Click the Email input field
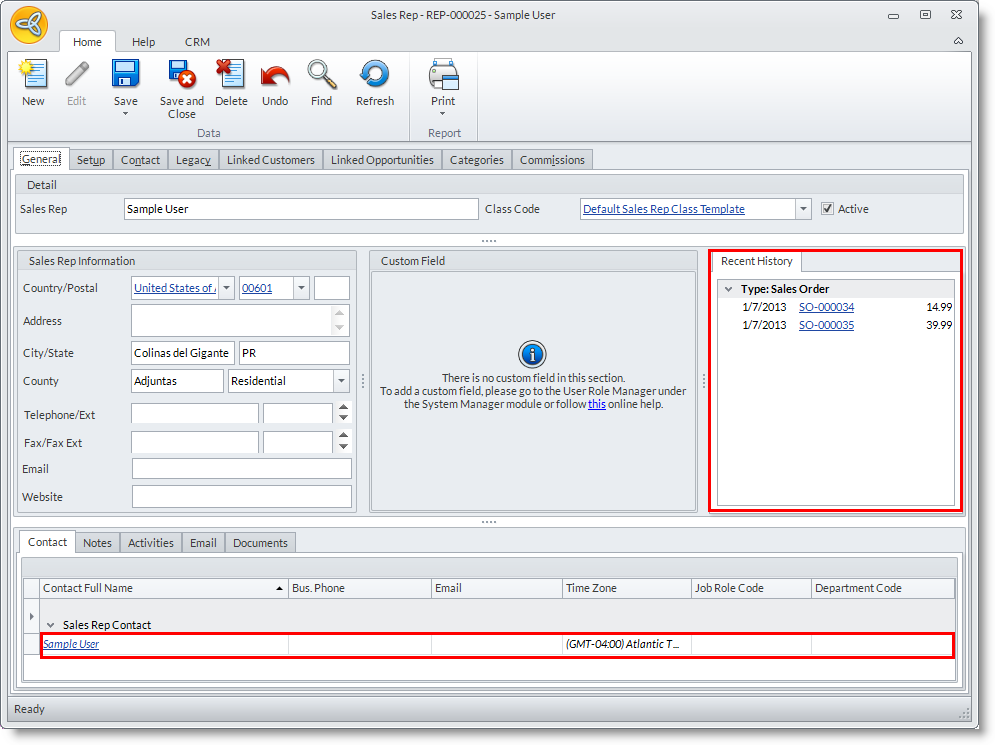This screenshot has height=745, width=995. coord(241,469)
